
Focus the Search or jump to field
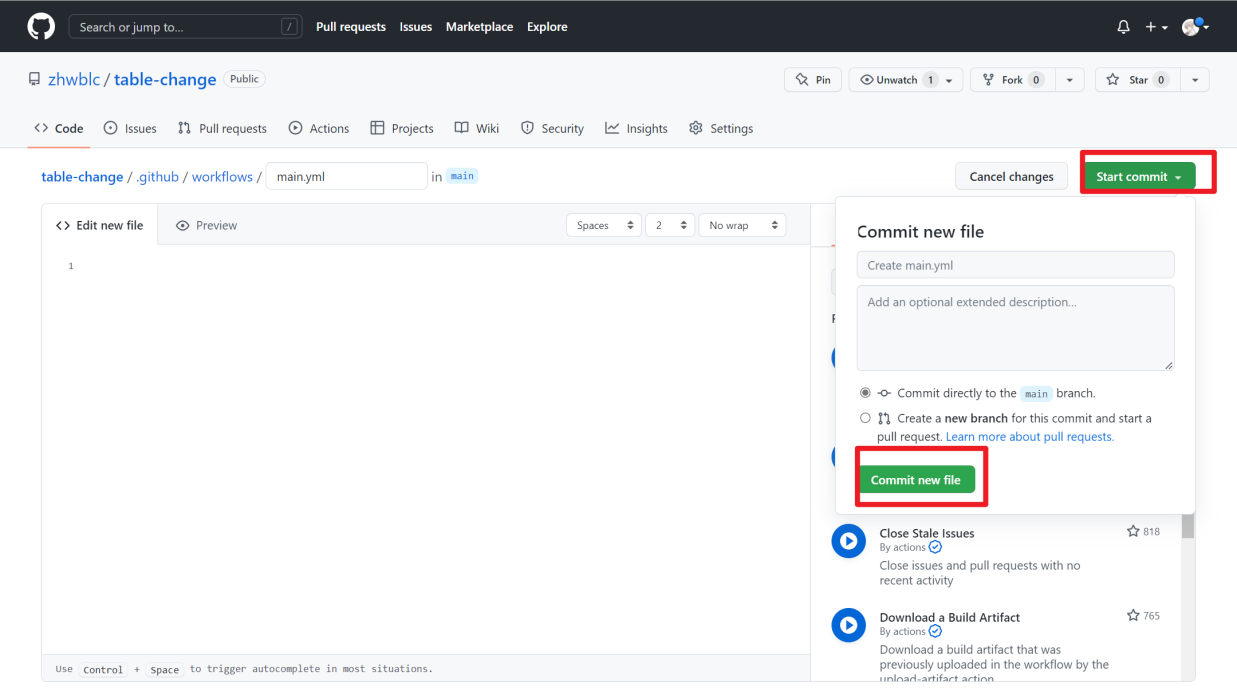pyautogui.click(x=185, y=27)
